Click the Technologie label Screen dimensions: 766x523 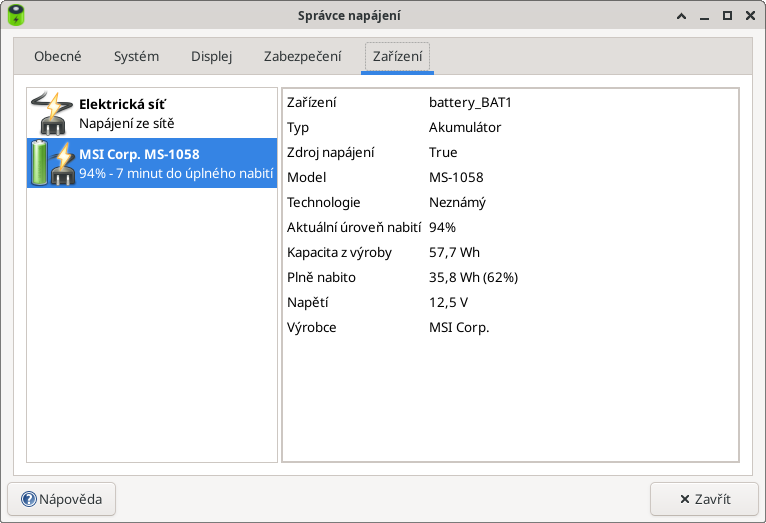click(x=323, y=203)
